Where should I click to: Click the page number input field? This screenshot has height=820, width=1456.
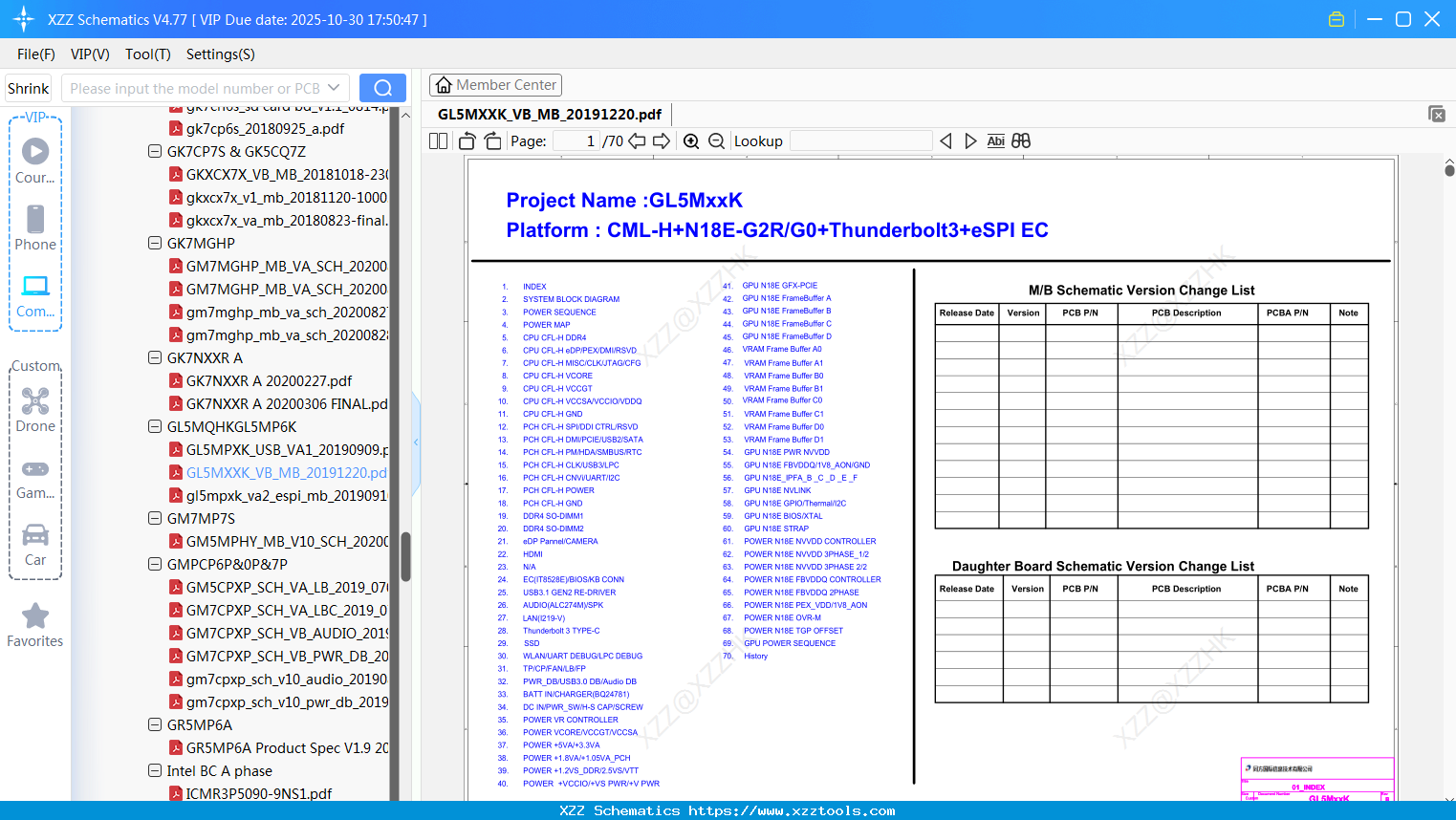tap(576, 141)
